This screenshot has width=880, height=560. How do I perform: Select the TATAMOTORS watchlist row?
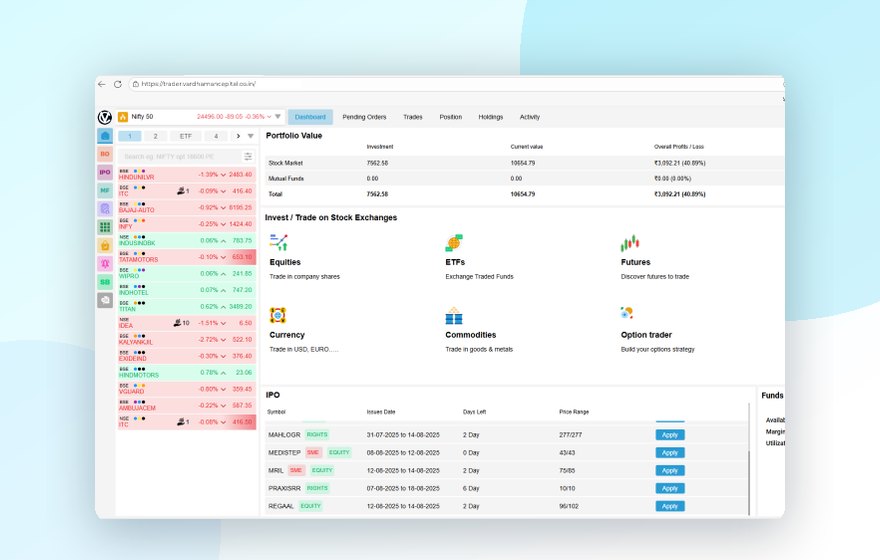coord(187,257)
